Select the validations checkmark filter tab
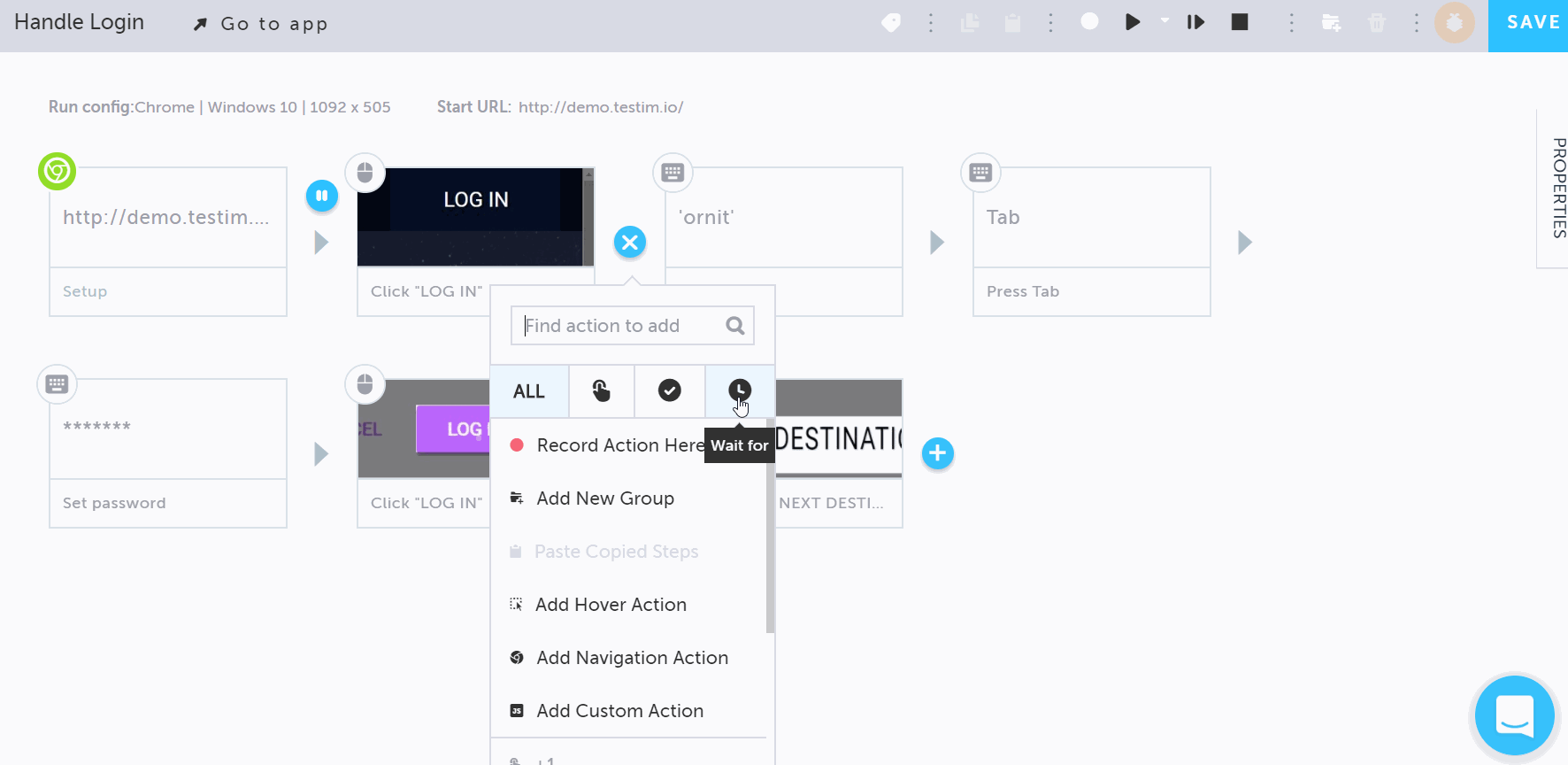Image resolution: width=1568 pixels, height=765 pixels. click(x=670, y=390)
